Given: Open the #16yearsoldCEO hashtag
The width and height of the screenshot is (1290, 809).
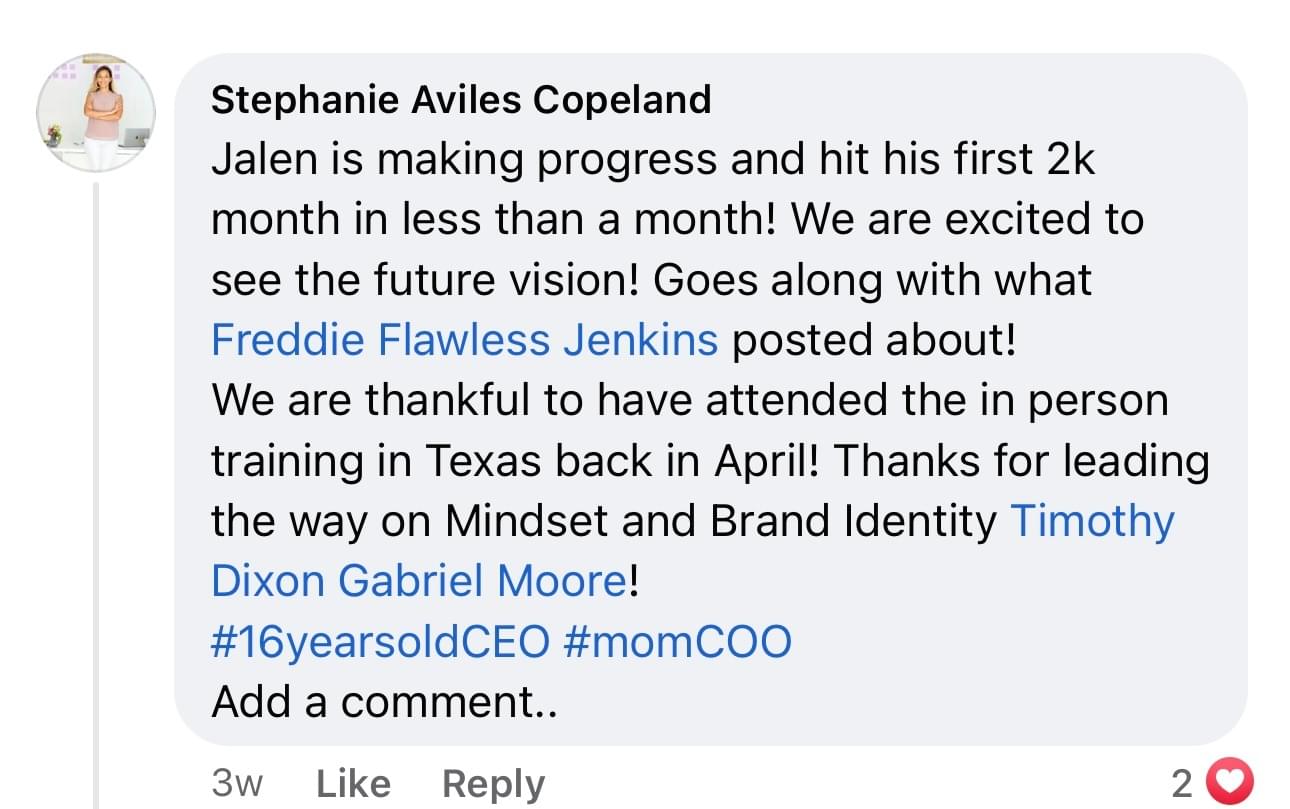Looking at the screenshot, I should tap(380, 641).
